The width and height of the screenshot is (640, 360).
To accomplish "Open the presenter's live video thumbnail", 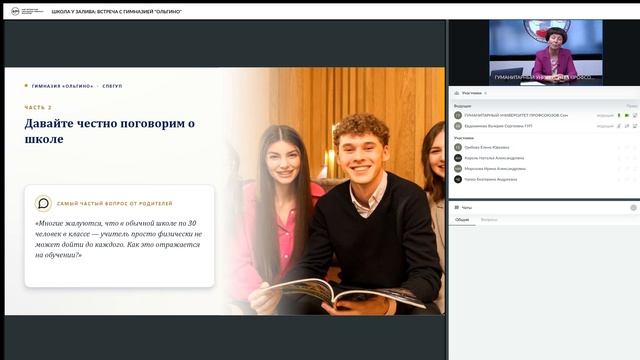I will click(546, 53).
